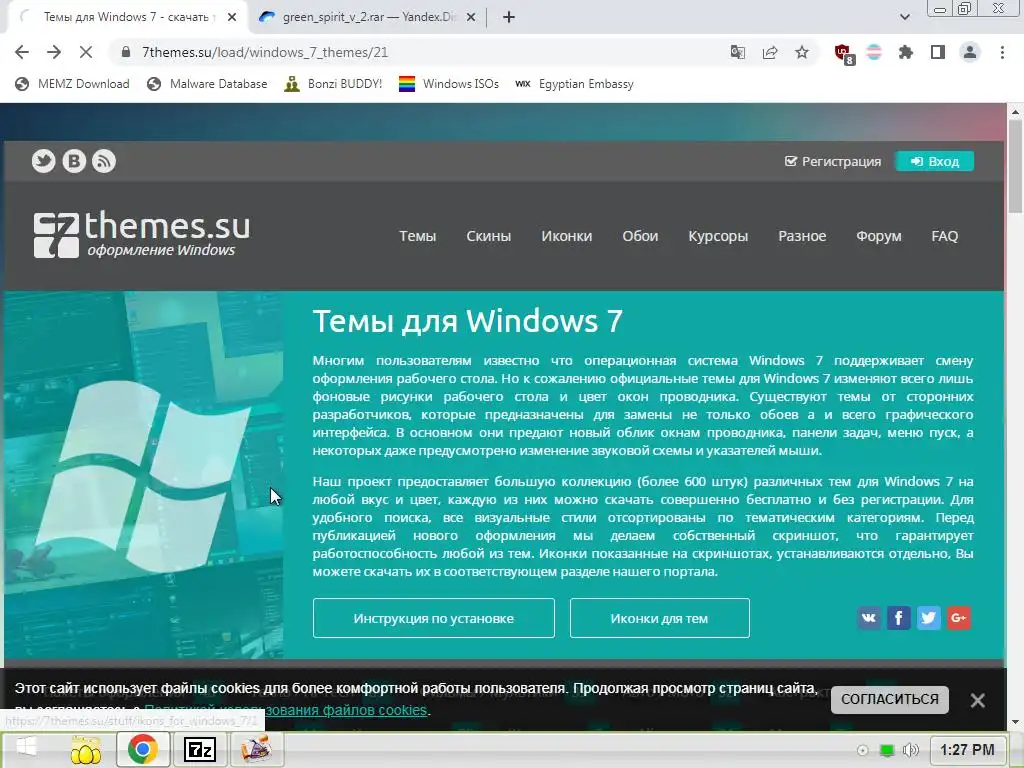This screenshot has width=1024, height=768.
Task: Open the Chrome profile avatar
Action: pos(970,52)
